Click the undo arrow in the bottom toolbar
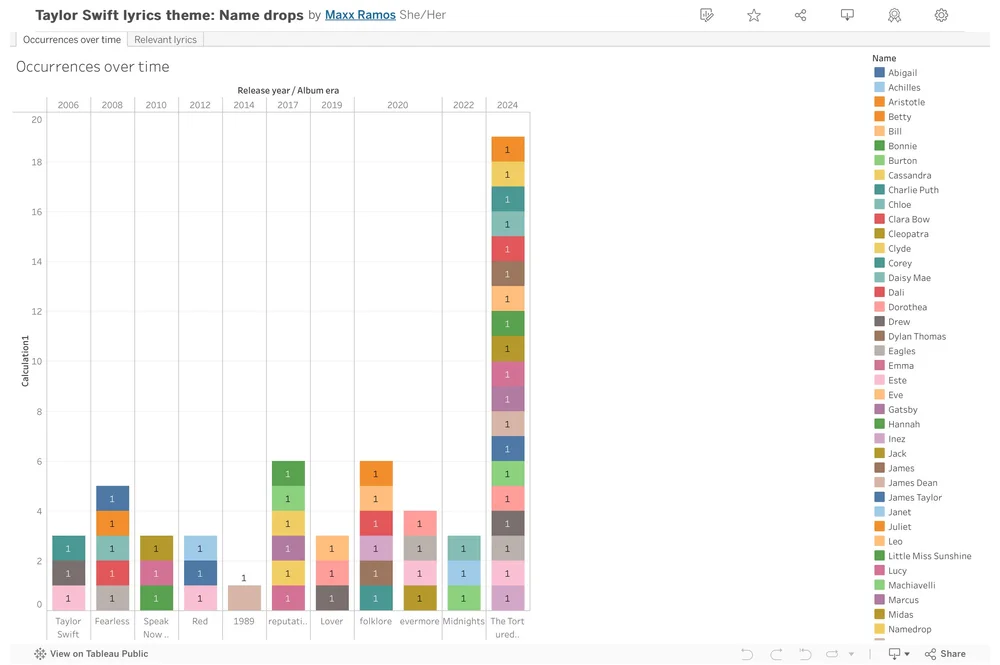The image size is (1000, 665). tap(747, 653)
